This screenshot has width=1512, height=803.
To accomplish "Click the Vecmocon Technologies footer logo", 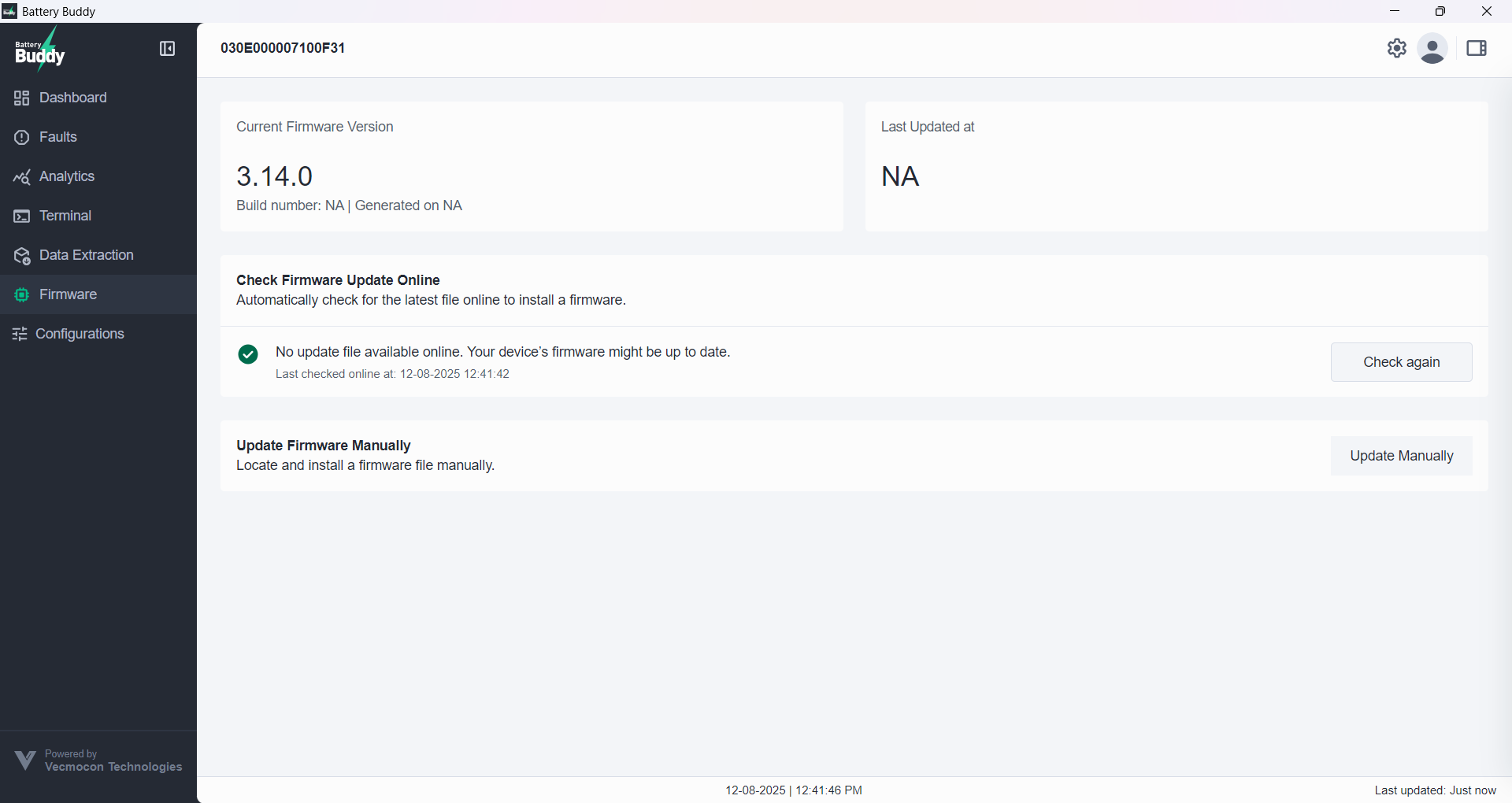I will click(25, 760).
